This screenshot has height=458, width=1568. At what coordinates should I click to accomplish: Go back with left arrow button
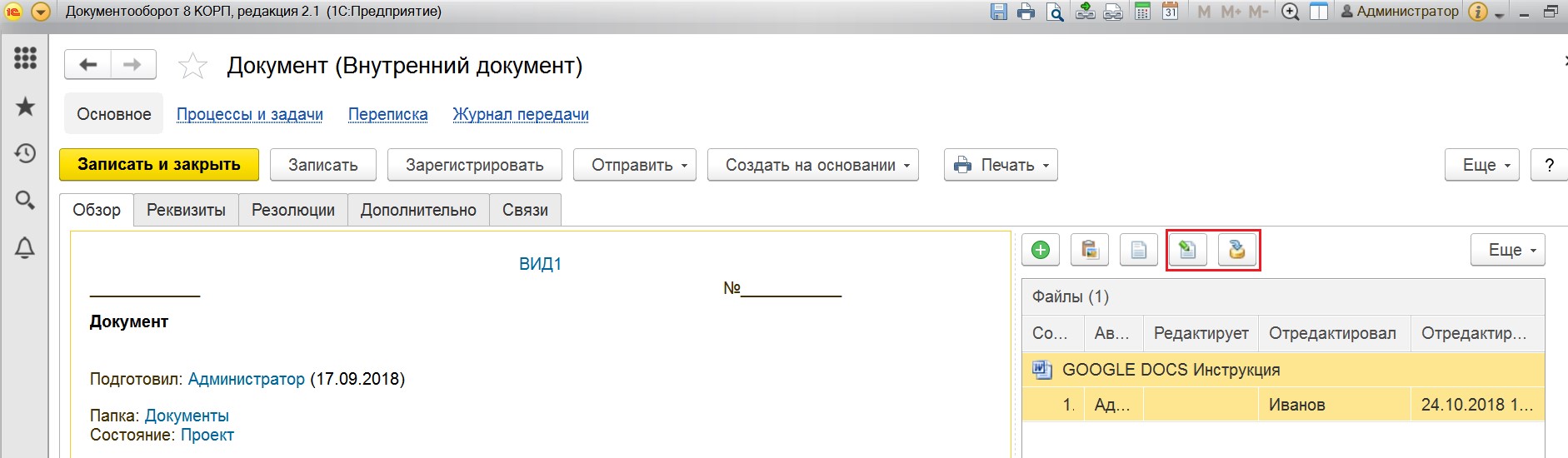(x=87, y=64)
